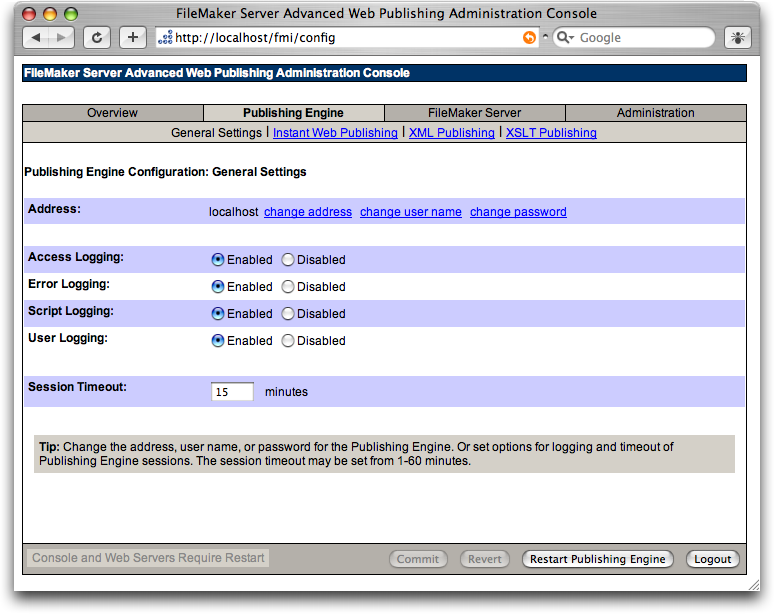Enable Error Logging radio button

(x=218, y=287)
